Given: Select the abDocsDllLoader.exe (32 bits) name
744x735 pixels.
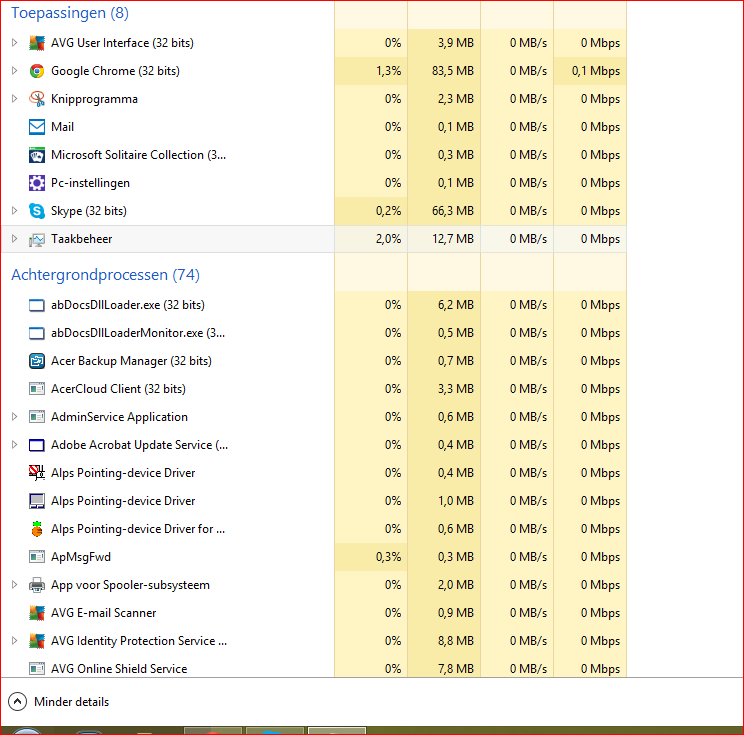Looking at the screenshot, I should pyautogui.click(x=128, y=305).
